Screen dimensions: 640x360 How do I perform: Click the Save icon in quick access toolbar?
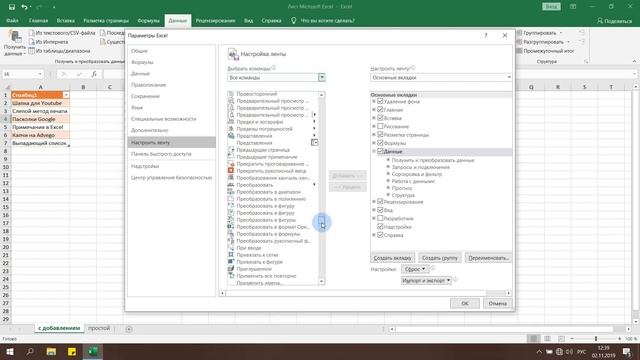(x=12, y=7)
